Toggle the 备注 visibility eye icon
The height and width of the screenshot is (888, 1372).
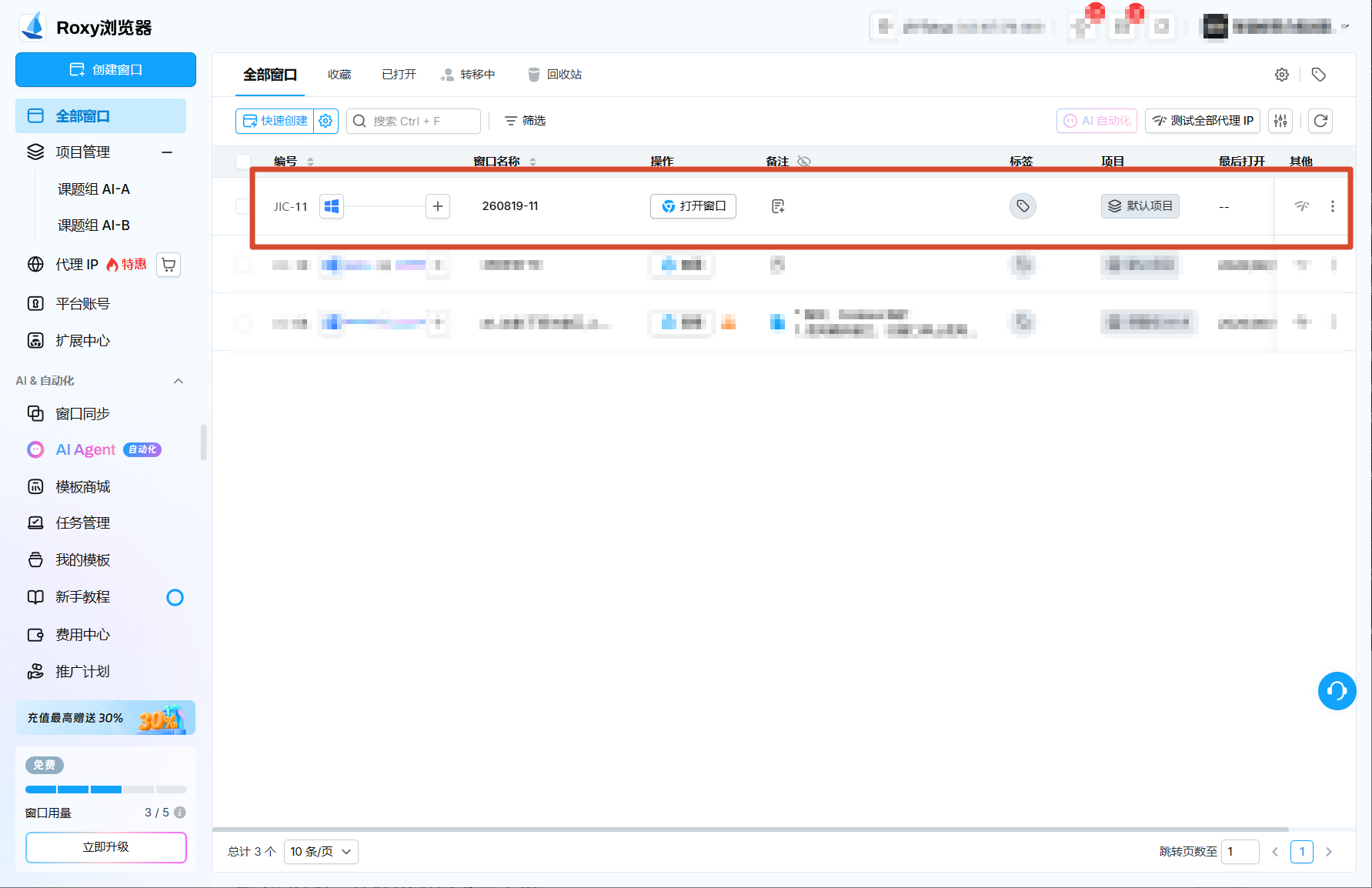click(x=804, y=162)
